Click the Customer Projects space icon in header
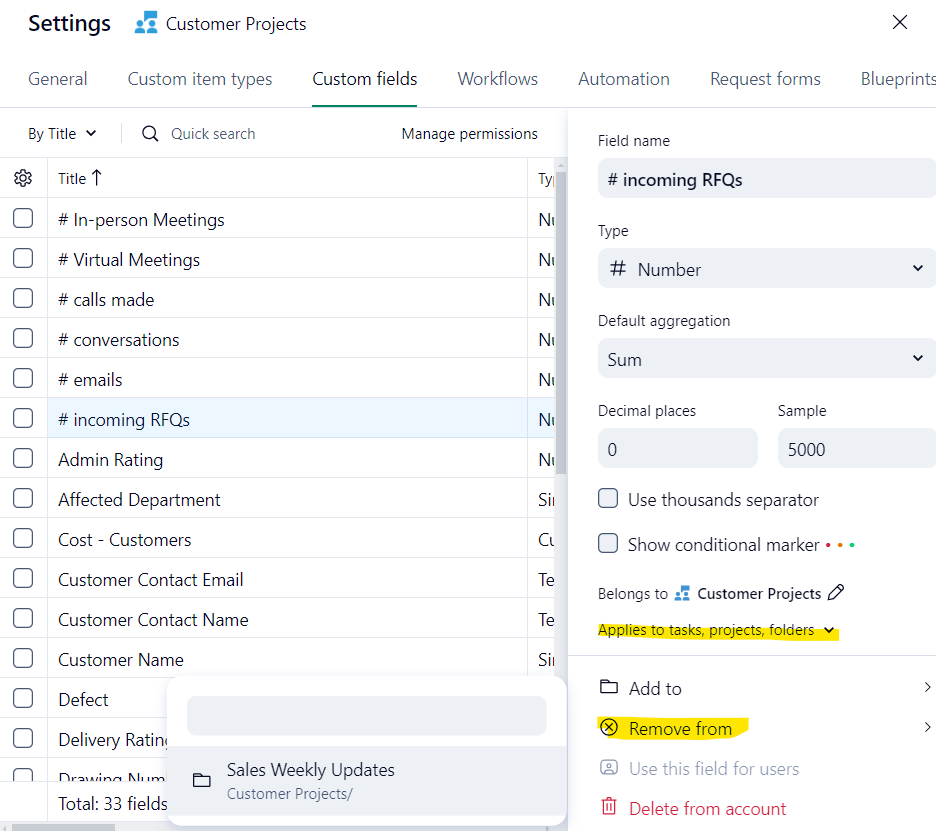This screenshot has width=936, height=831. coord(146,23)
